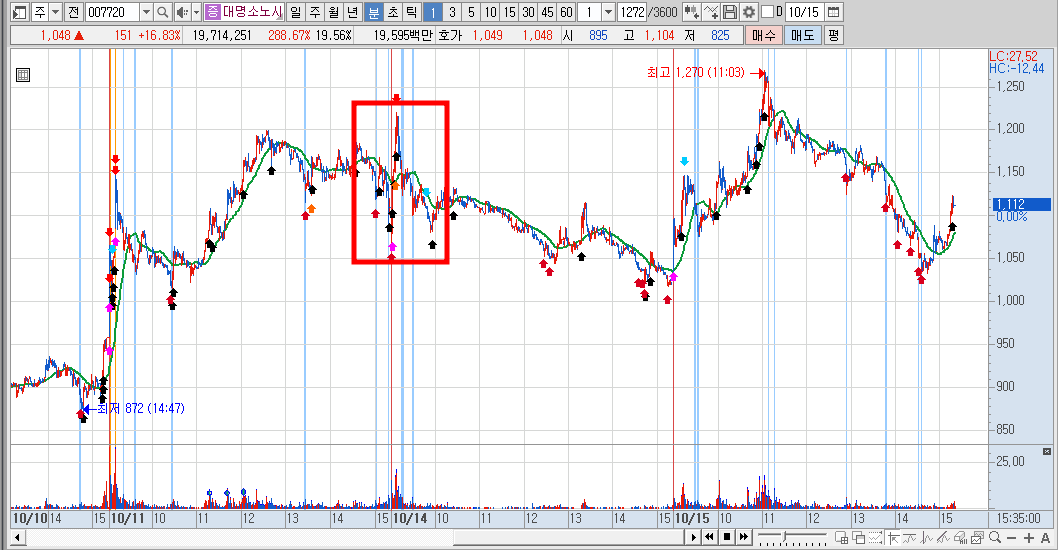Click the eraser tool in bottom toolbar
Viewport: 1058px width, 550px height.
click(959, 537)
